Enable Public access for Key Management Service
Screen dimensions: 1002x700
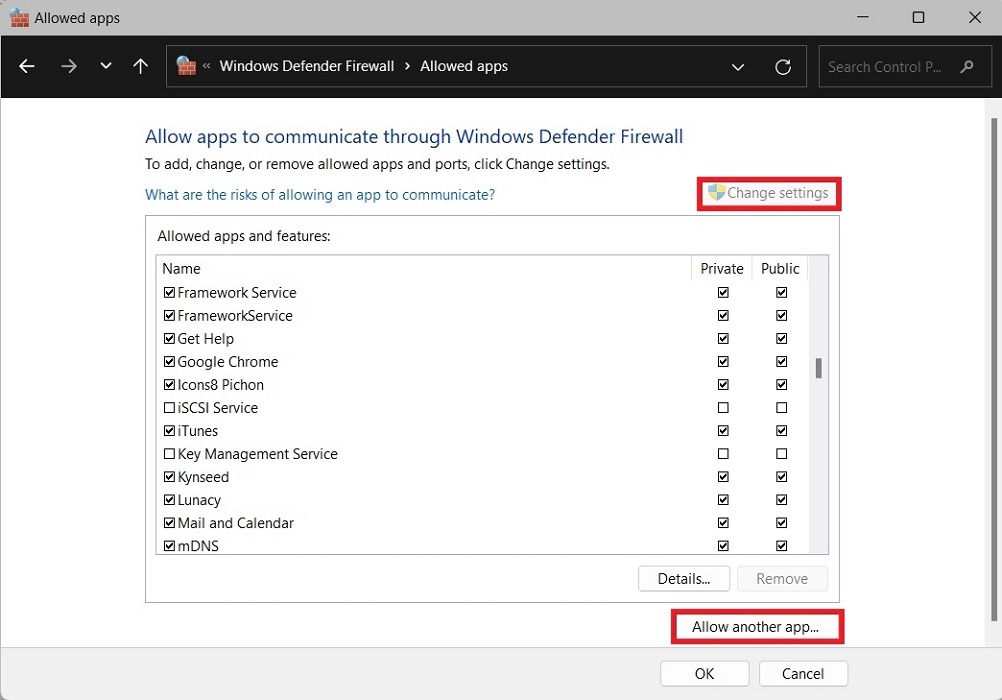click(x=781, y=453)
